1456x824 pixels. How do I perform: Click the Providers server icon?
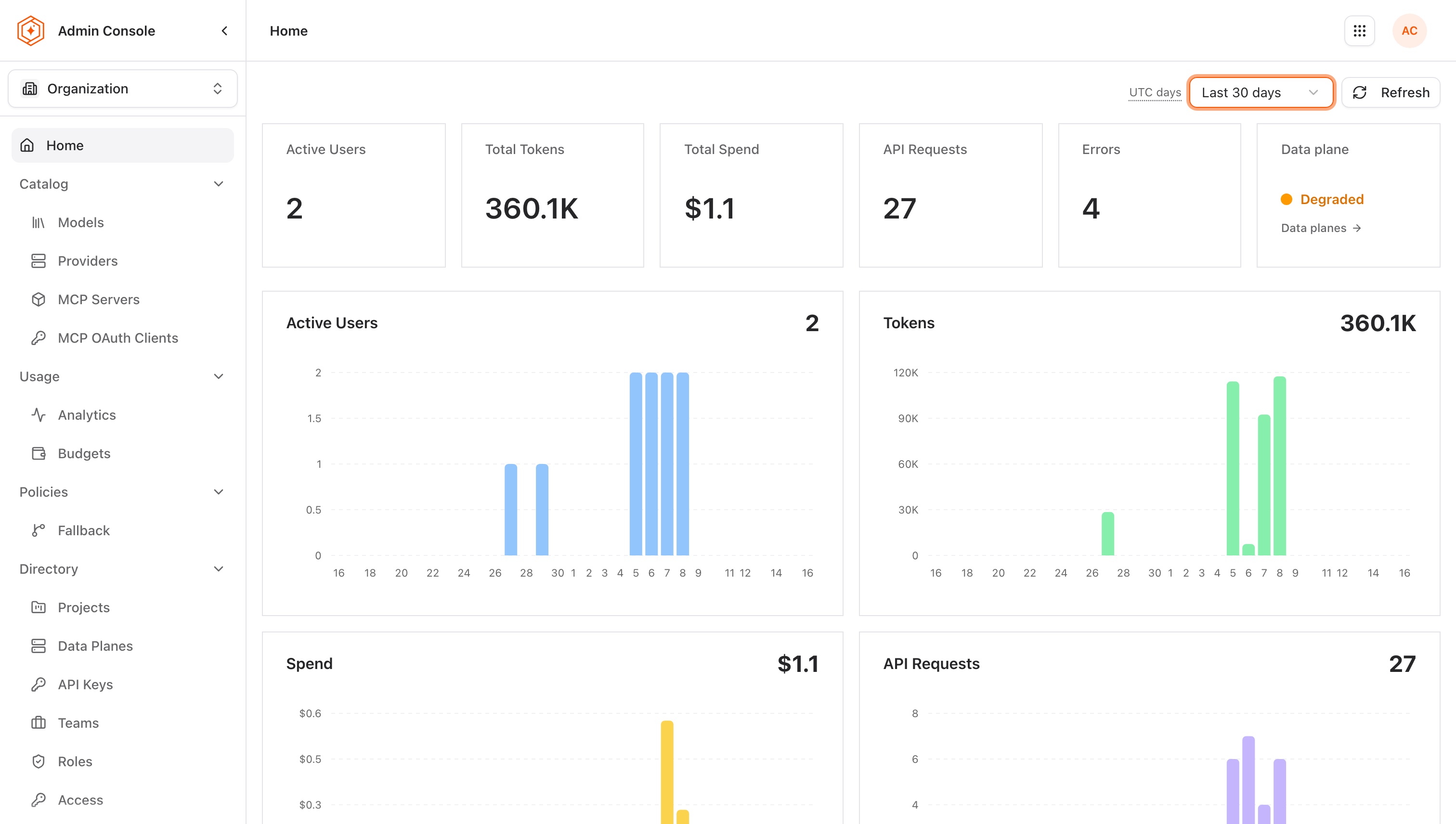[x=39, y=261]
